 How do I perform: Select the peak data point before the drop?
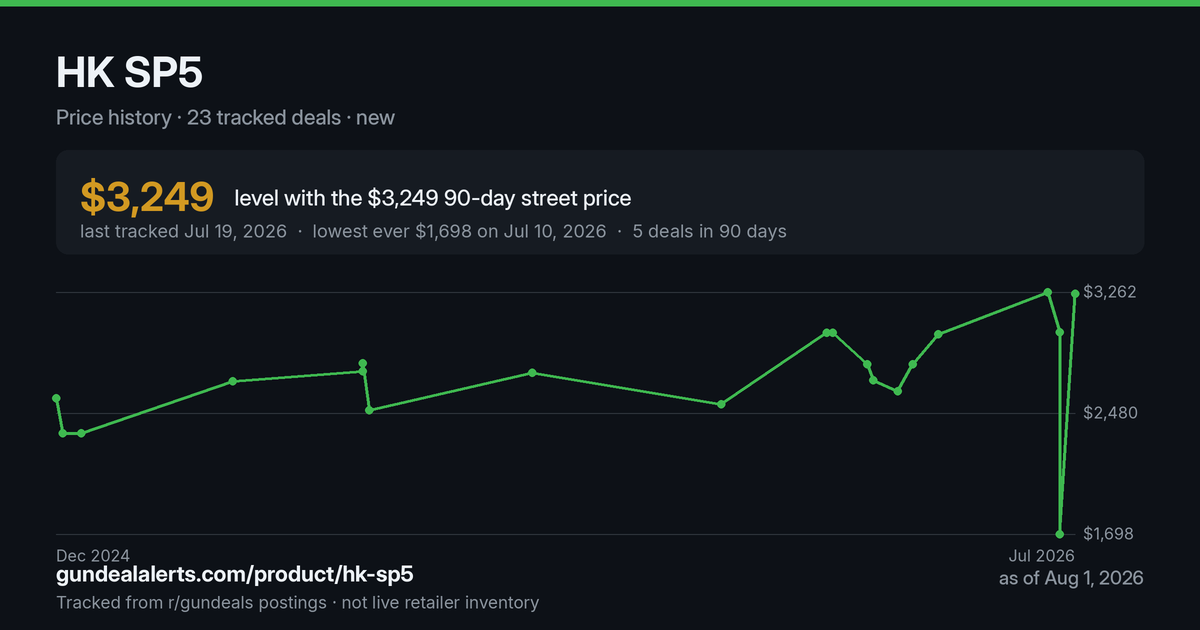click(x=1047, y=292)
